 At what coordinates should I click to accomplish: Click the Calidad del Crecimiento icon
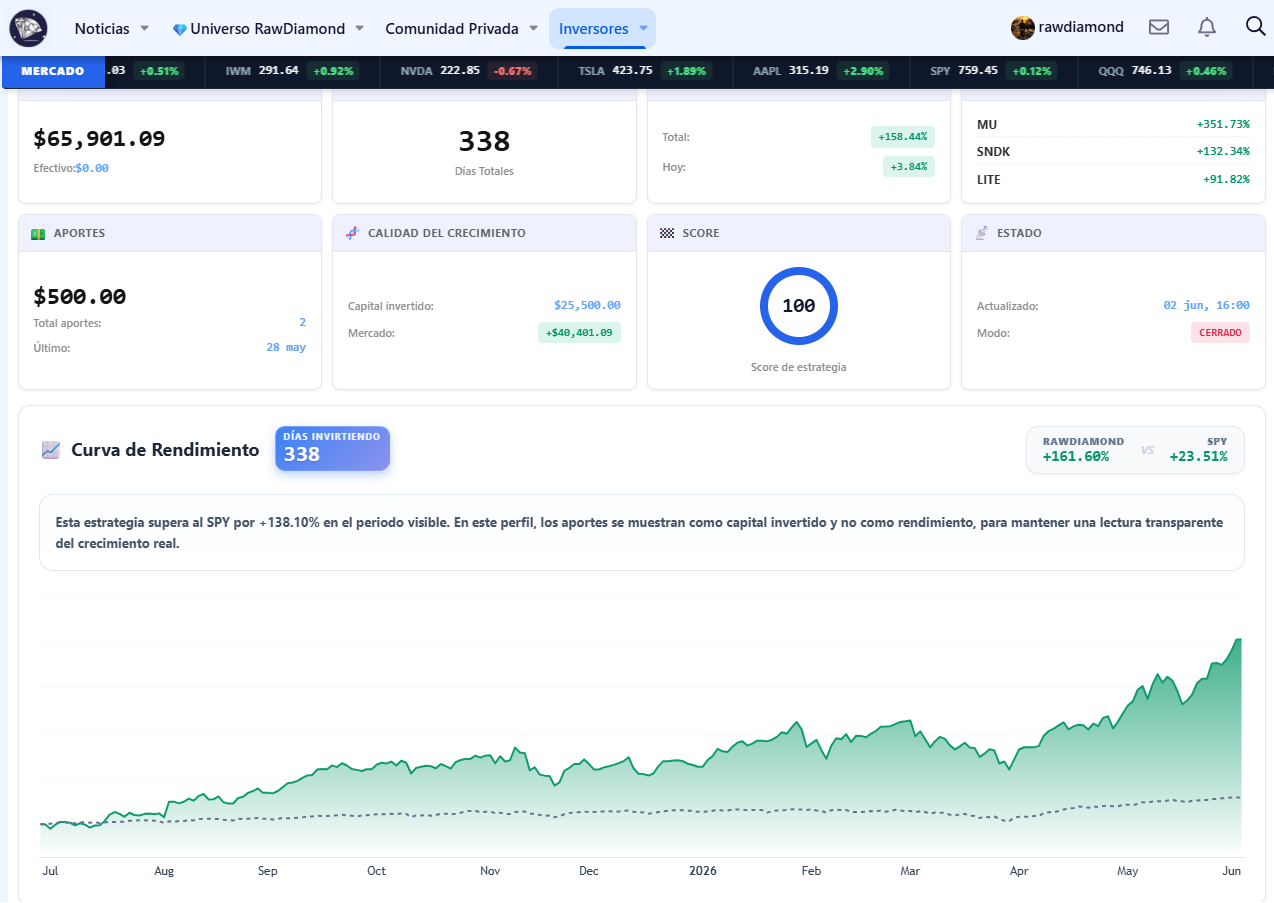pyautogui.click(x=352, y=233)
